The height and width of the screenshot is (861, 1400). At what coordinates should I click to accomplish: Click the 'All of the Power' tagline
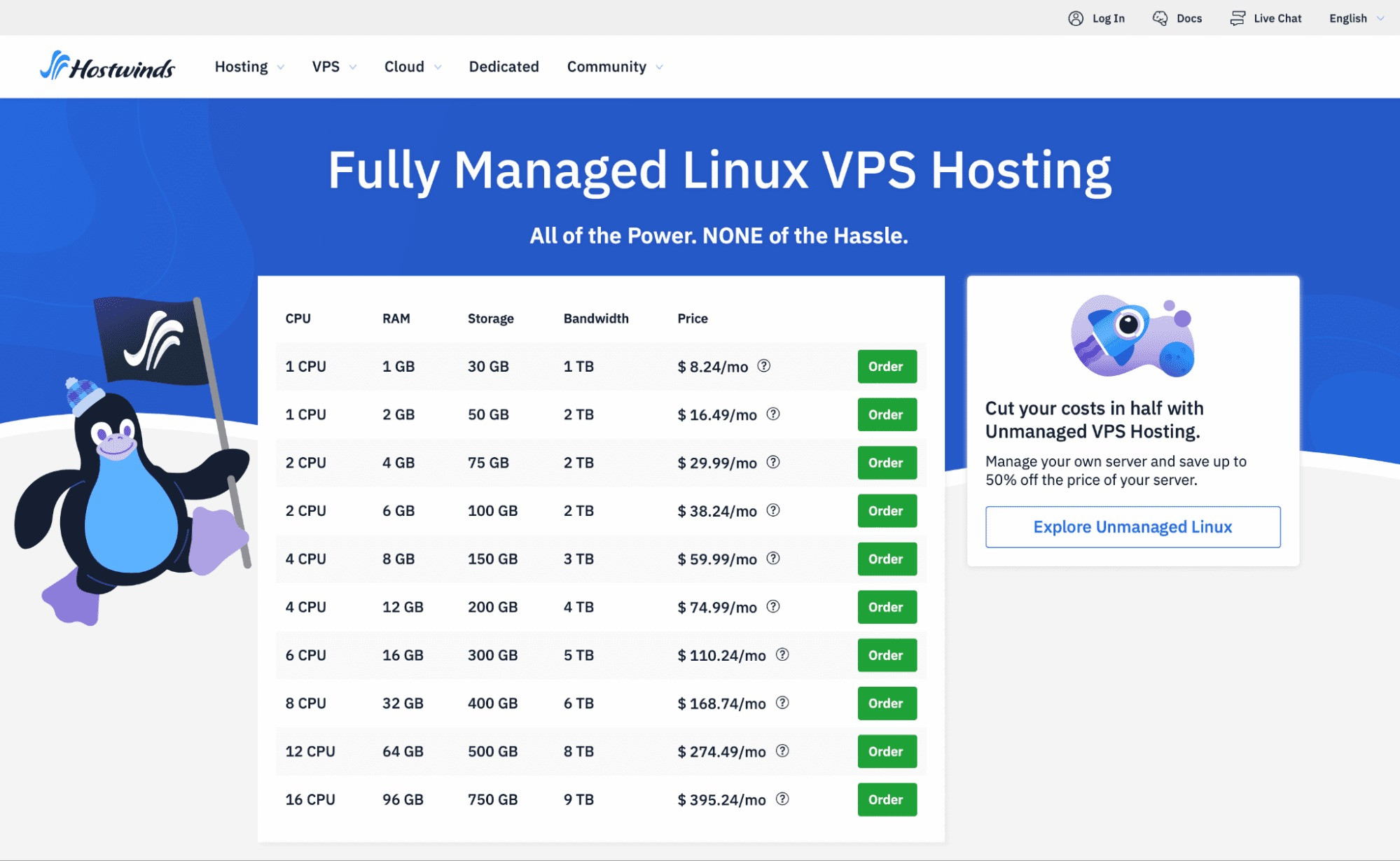[719, 235]
